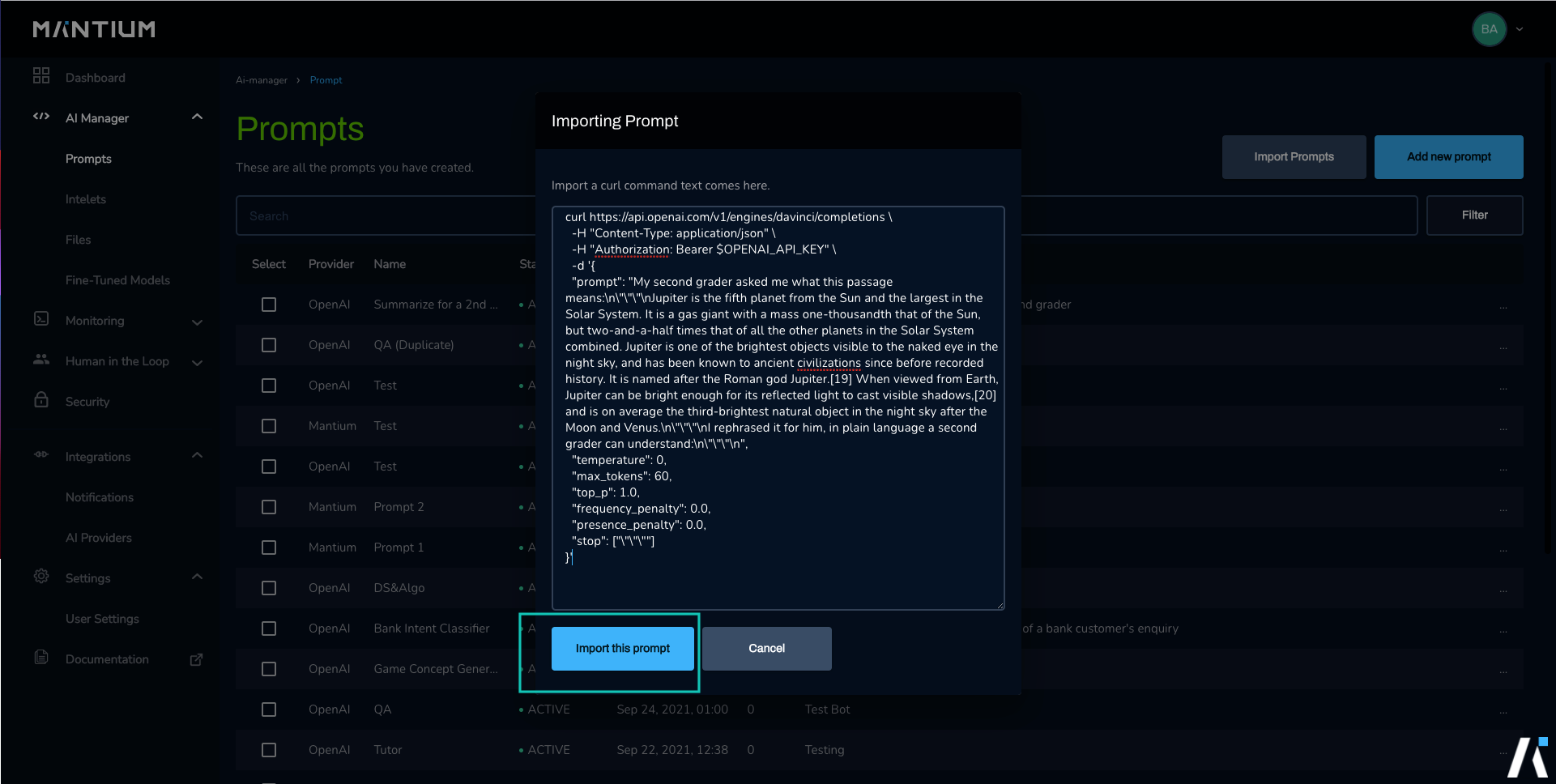Tick checkbox for Mantium Prompt 1 row
Viewport: 1556px width, 784px height.
(x=269, y=548)
